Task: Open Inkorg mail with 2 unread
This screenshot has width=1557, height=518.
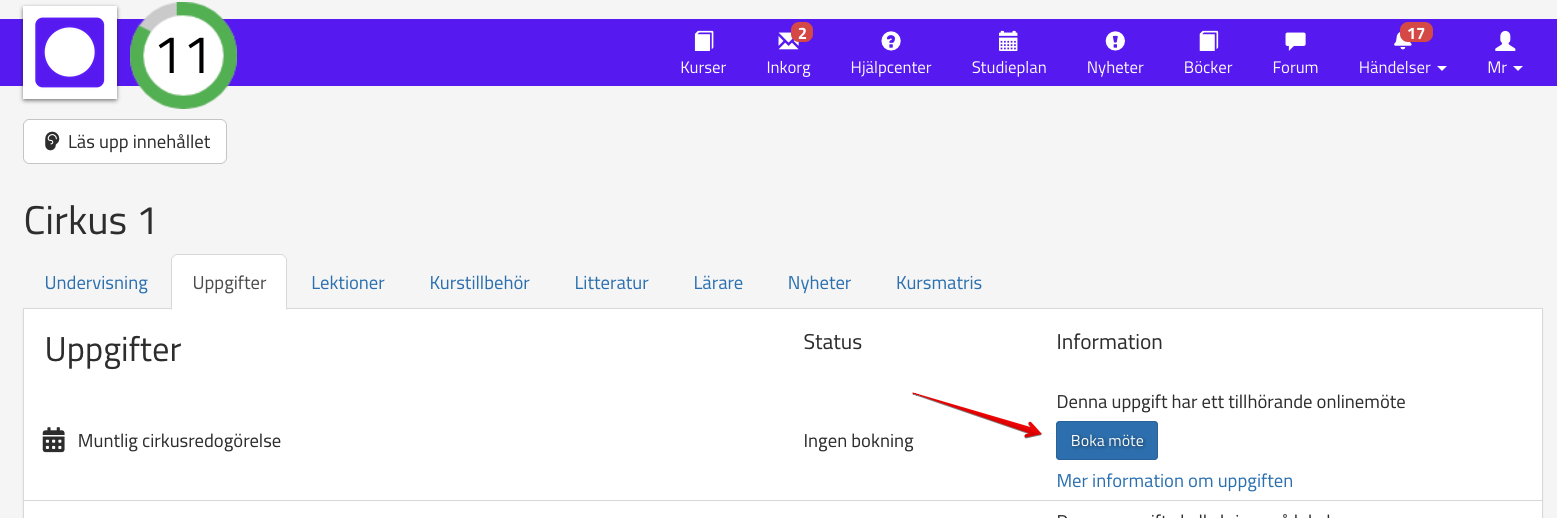Action: 788,42
